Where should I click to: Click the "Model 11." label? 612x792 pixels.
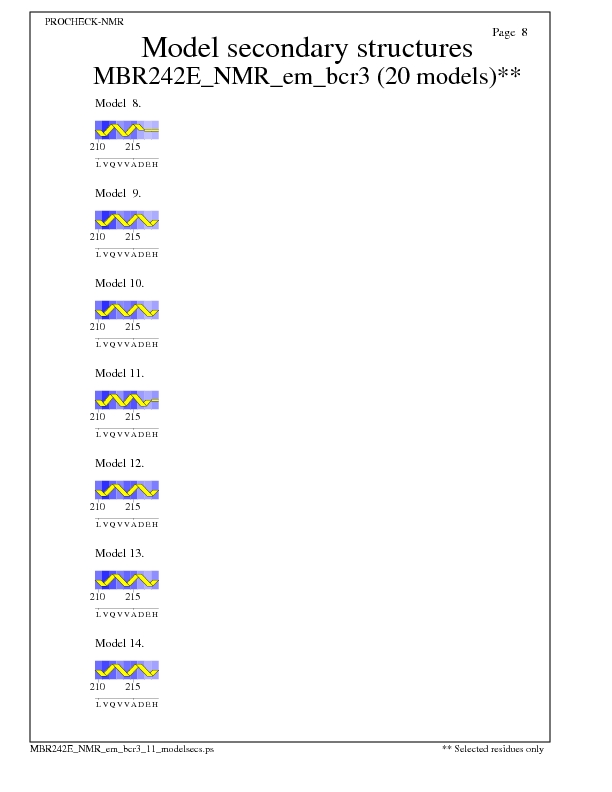119,373
